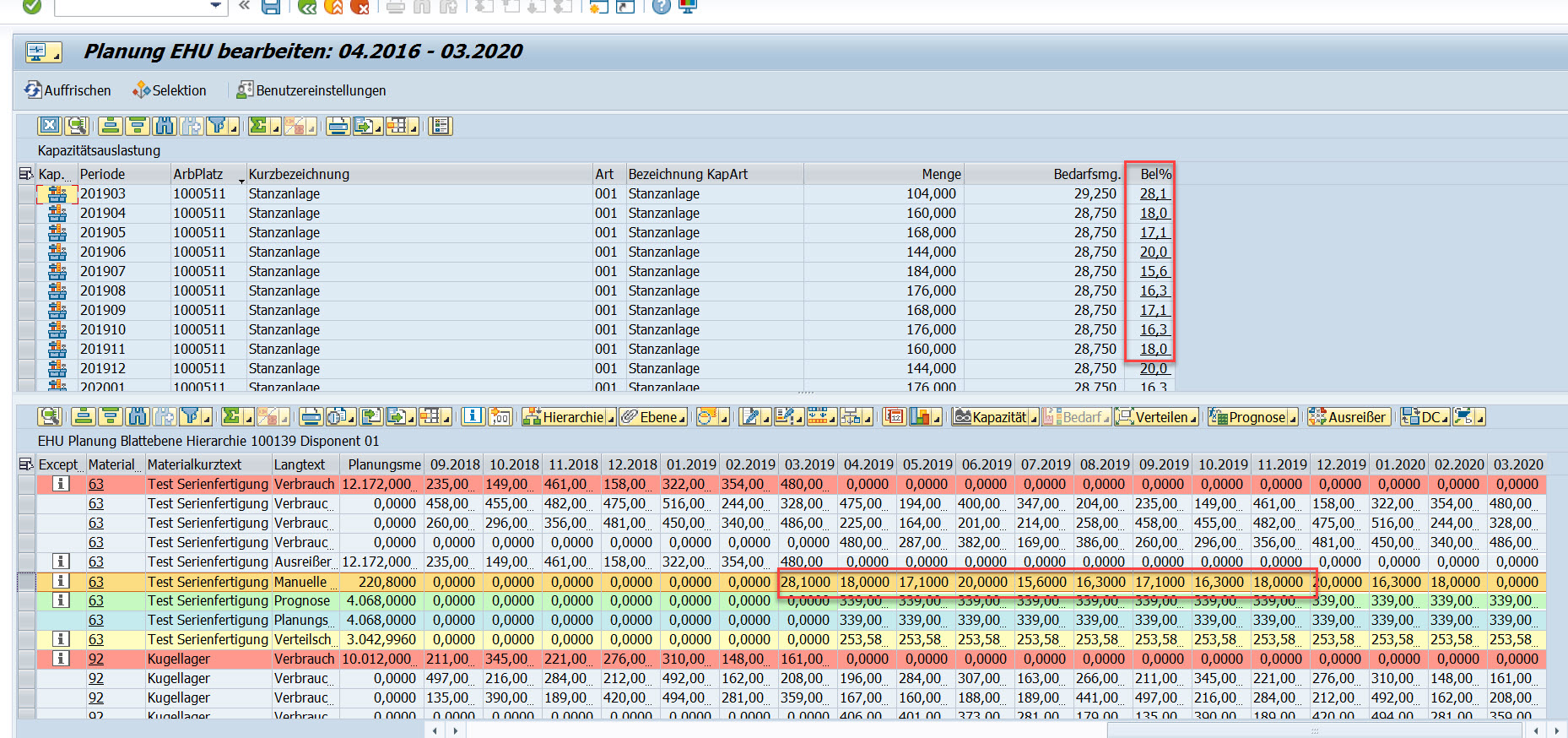1568x738 pixels.
Task: Click the Print icon in planning toolbar
Action: tap(311, 416)
